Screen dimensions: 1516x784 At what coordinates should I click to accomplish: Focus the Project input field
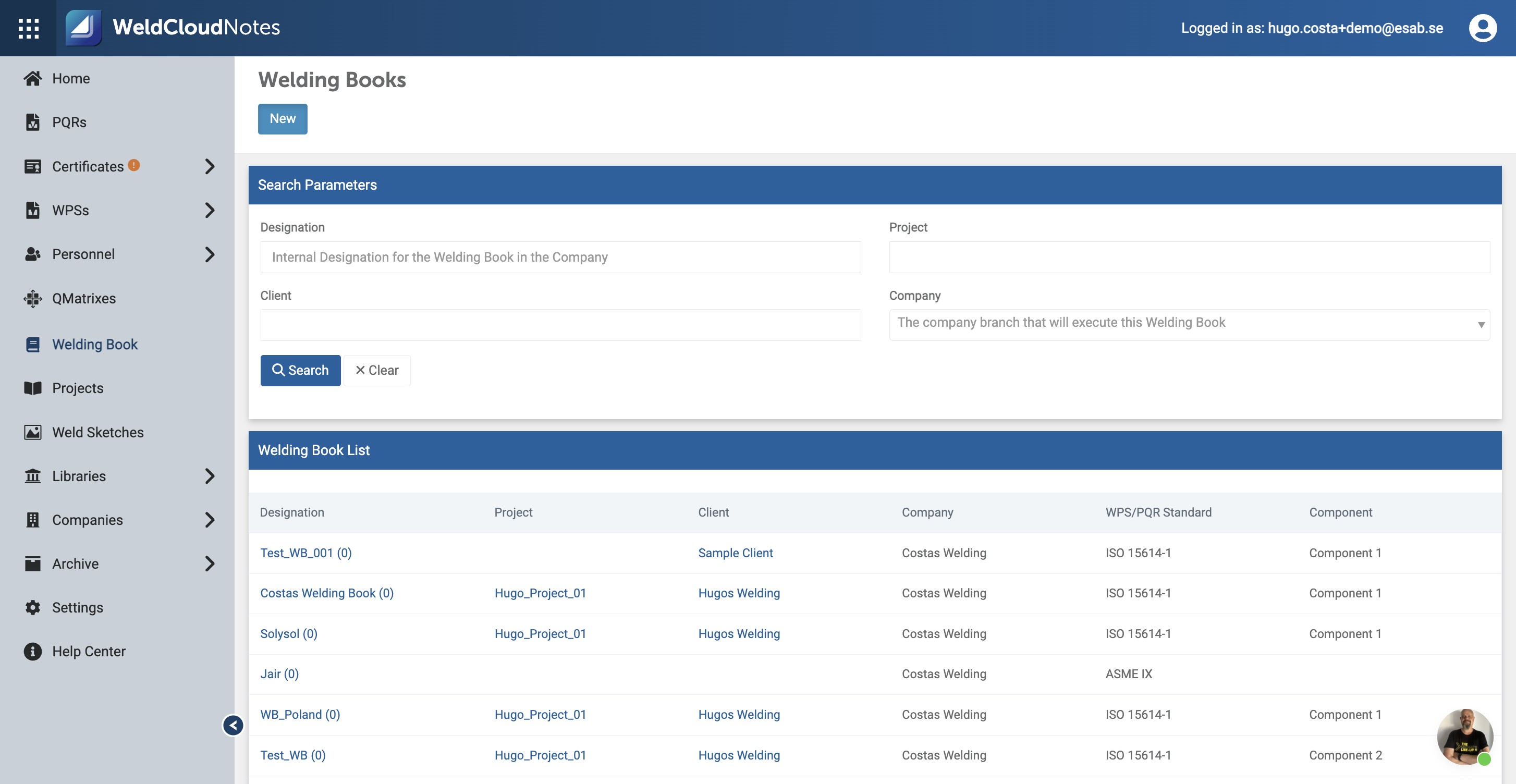tap(1189, 257)
